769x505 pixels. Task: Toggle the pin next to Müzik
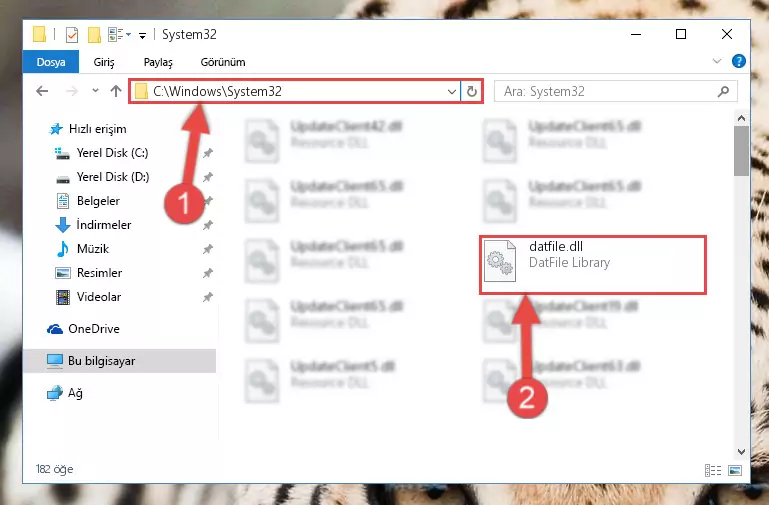pyautogui.click(x=208, y=249)
